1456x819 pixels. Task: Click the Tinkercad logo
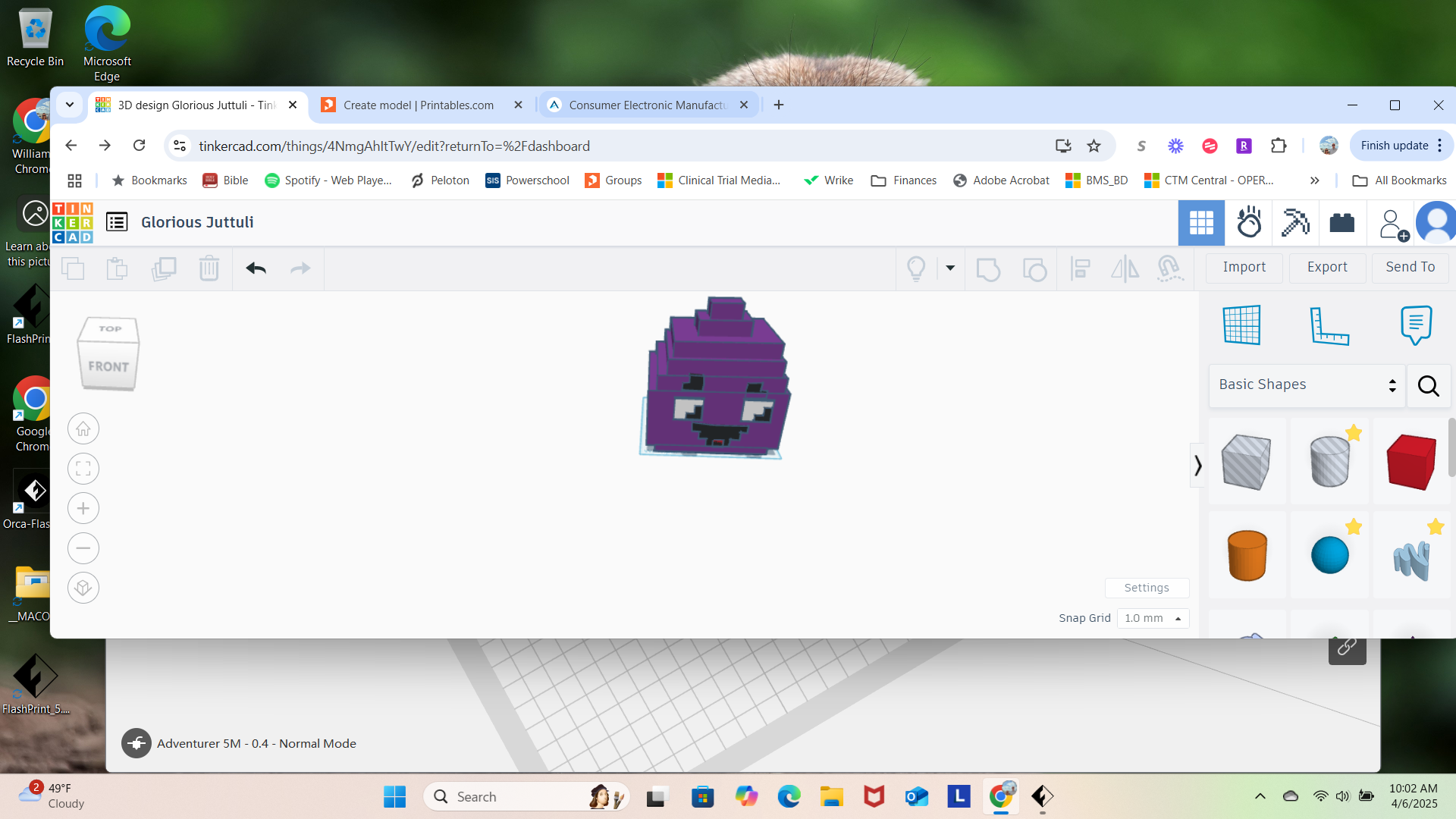(x=73, y=222)
